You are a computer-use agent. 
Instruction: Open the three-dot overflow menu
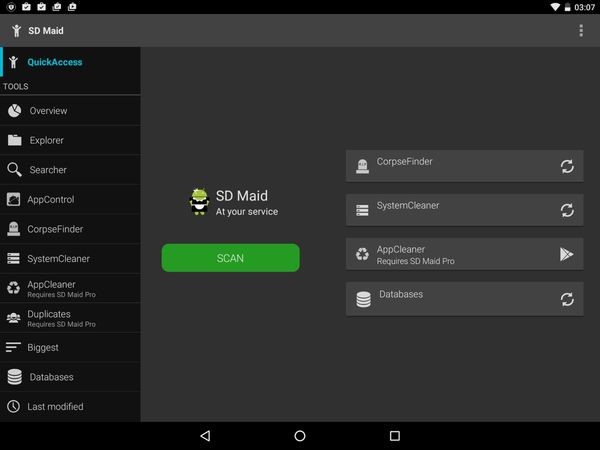click(581, 30)
